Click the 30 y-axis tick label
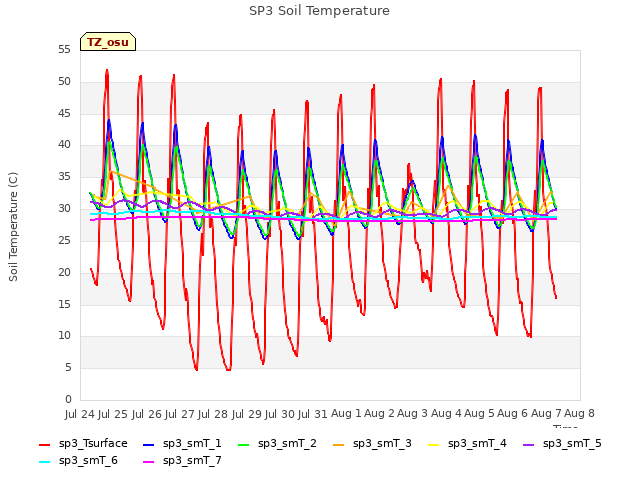This screenshot has width=640, height=480. click(64, 209)
